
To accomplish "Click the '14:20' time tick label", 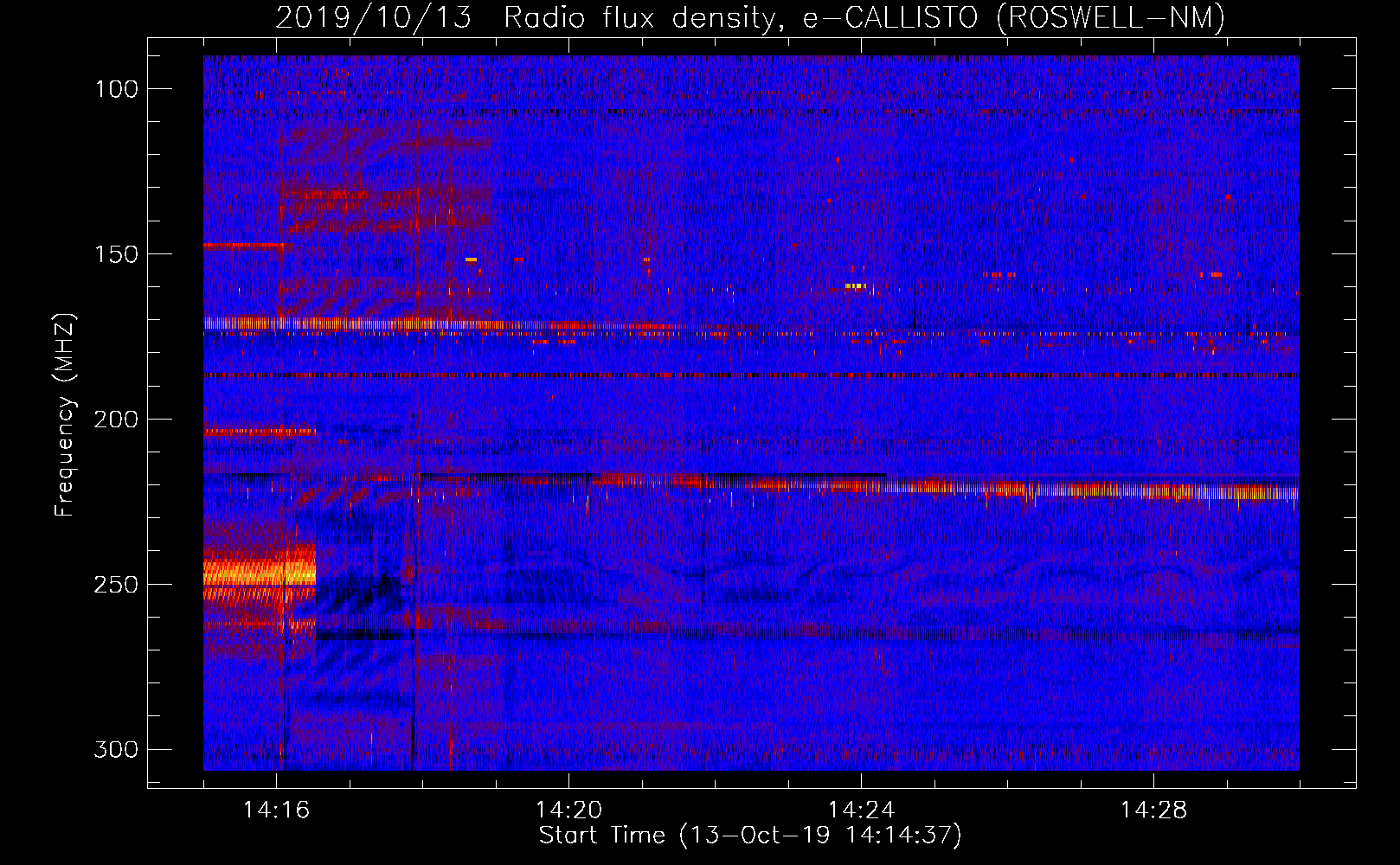I will point(568,810).
